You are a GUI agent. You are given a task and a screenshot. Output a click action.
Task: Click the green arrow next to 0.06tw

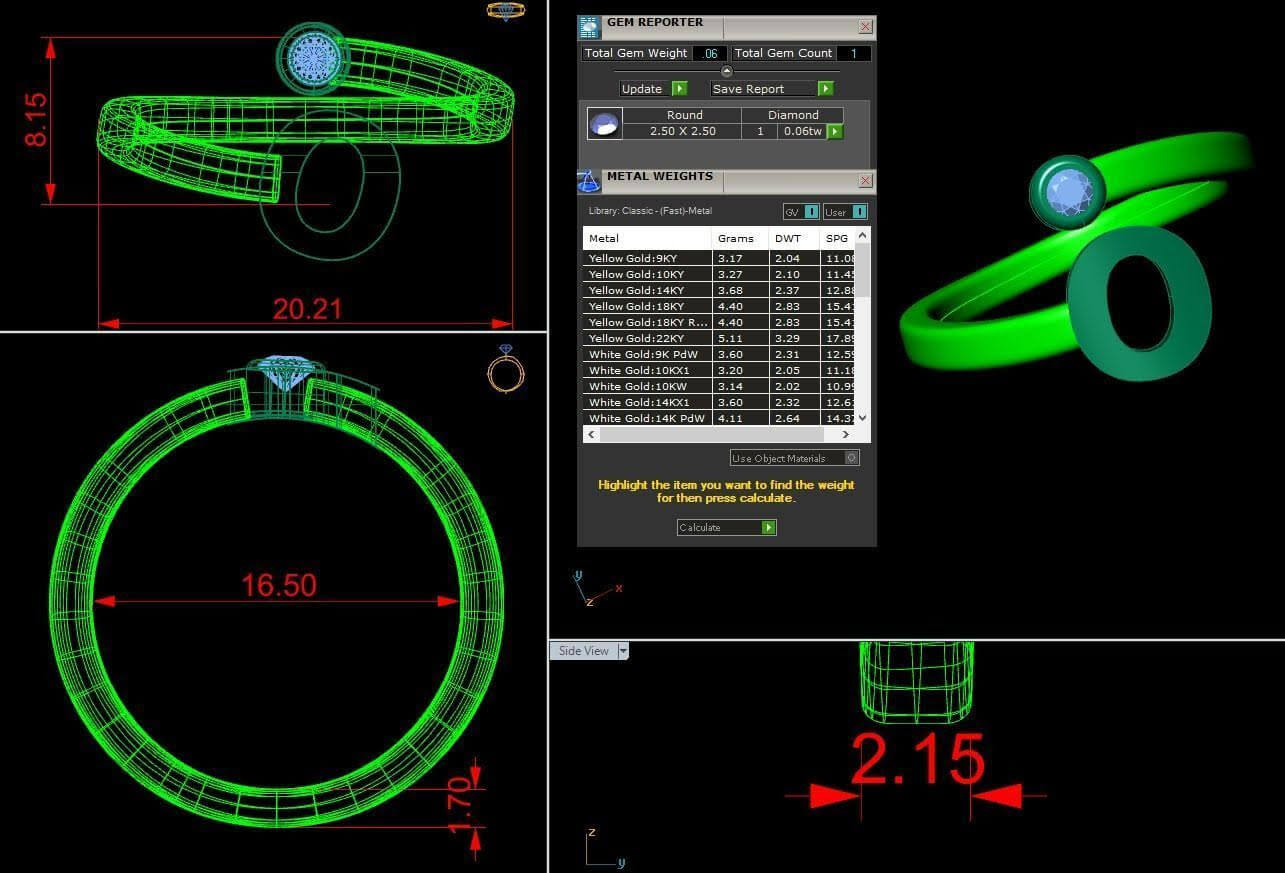835,131
